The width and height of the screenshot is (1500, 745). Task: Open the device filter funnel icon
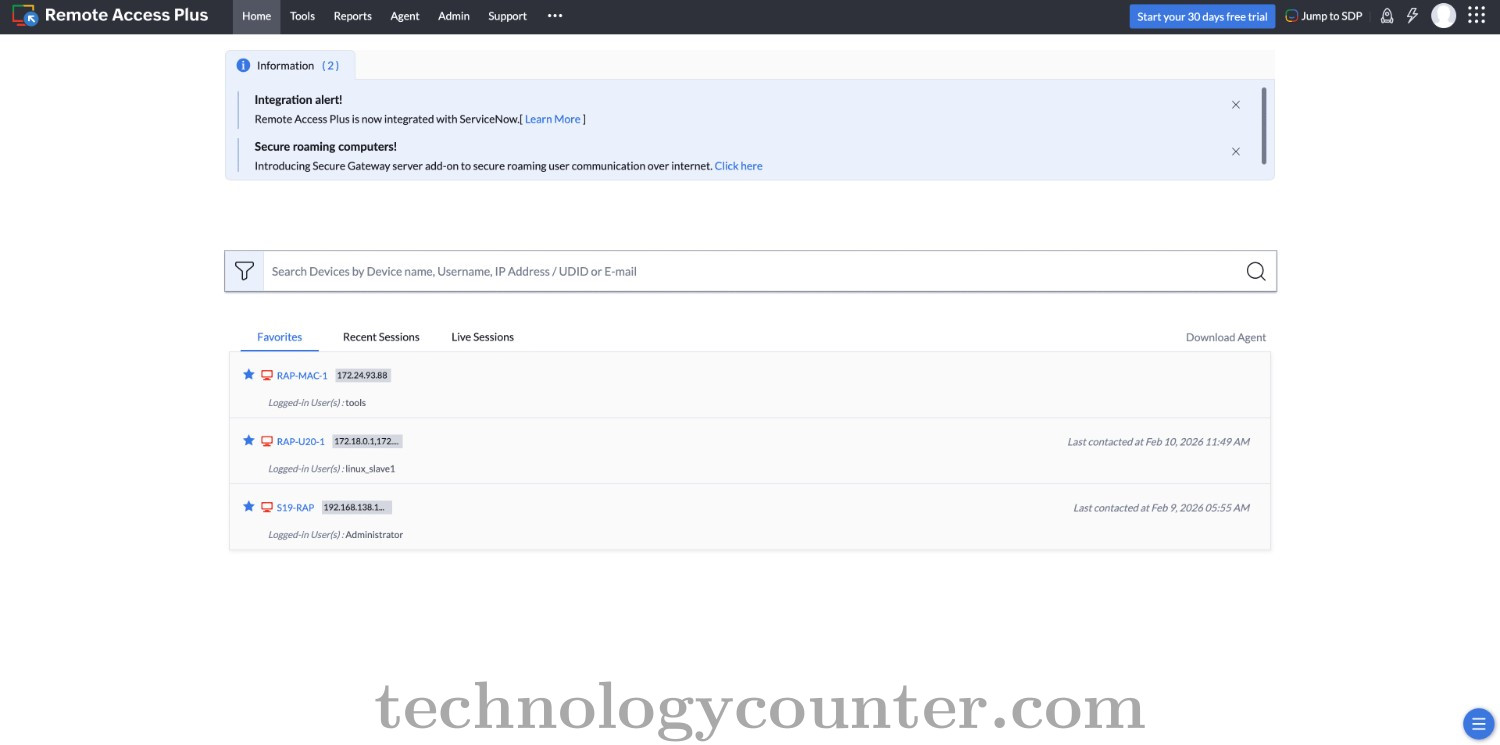pos(244,271)
